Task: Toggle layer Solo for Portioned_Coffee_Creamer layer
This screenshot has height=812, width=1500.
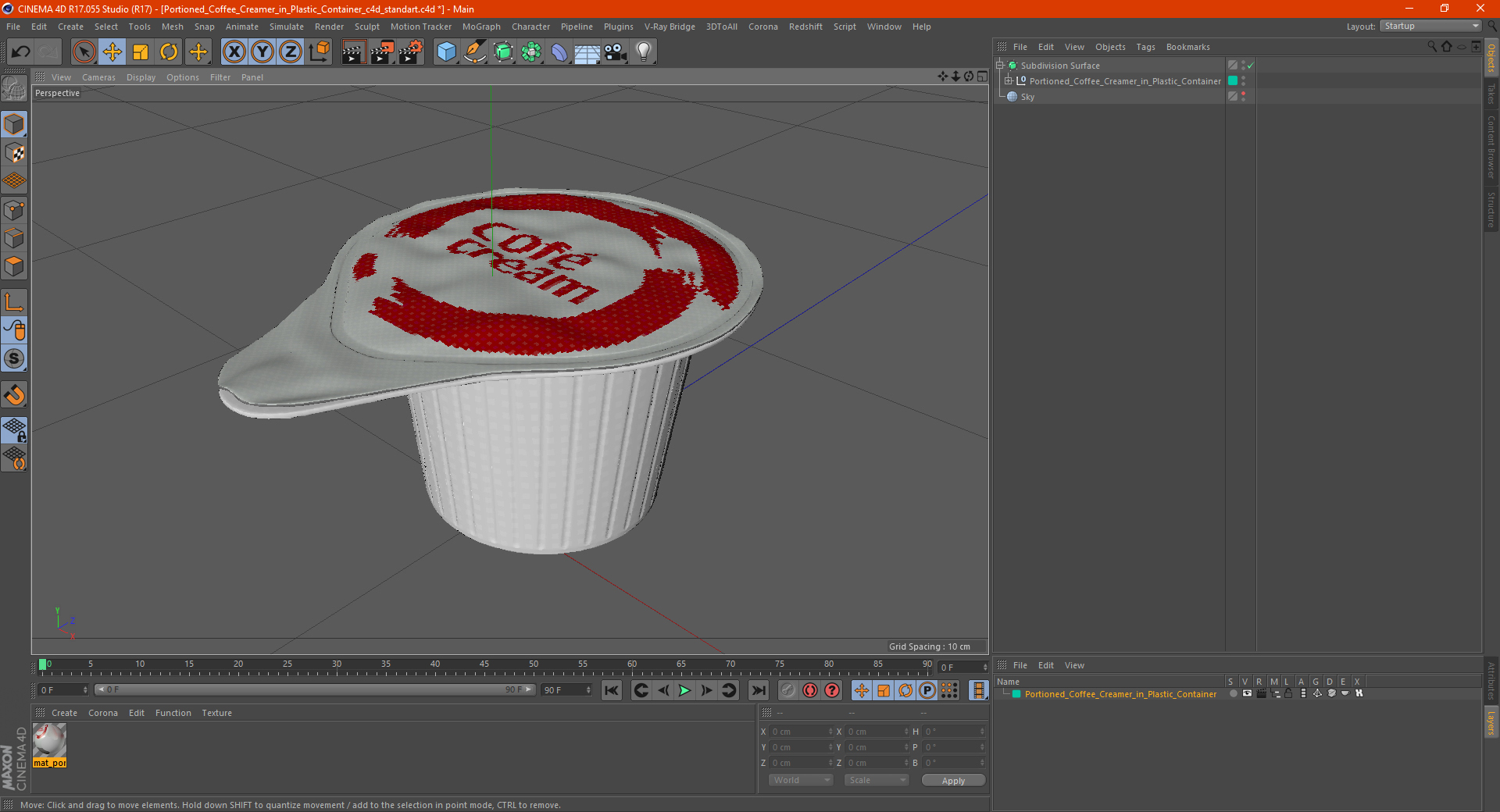Action: coord(1233,693)
